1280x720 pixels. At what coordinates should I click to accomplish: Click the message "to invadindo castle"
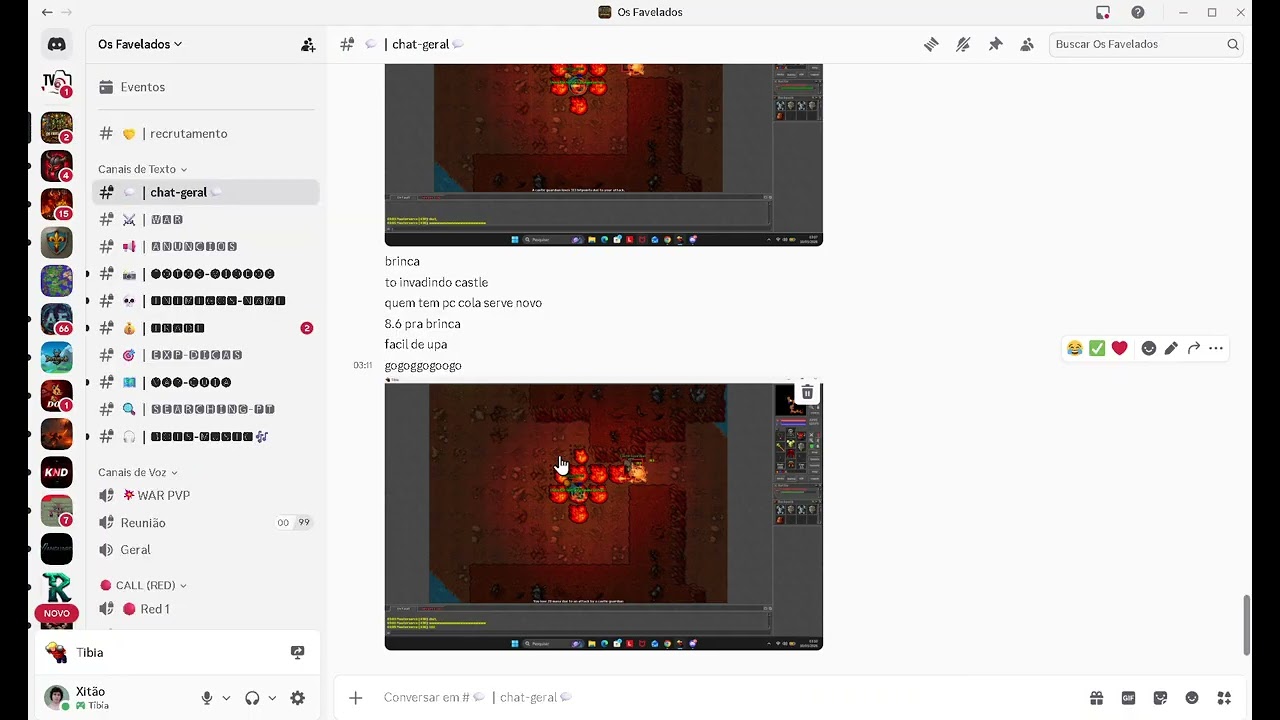pyautogui.click(x=436, y=282)
